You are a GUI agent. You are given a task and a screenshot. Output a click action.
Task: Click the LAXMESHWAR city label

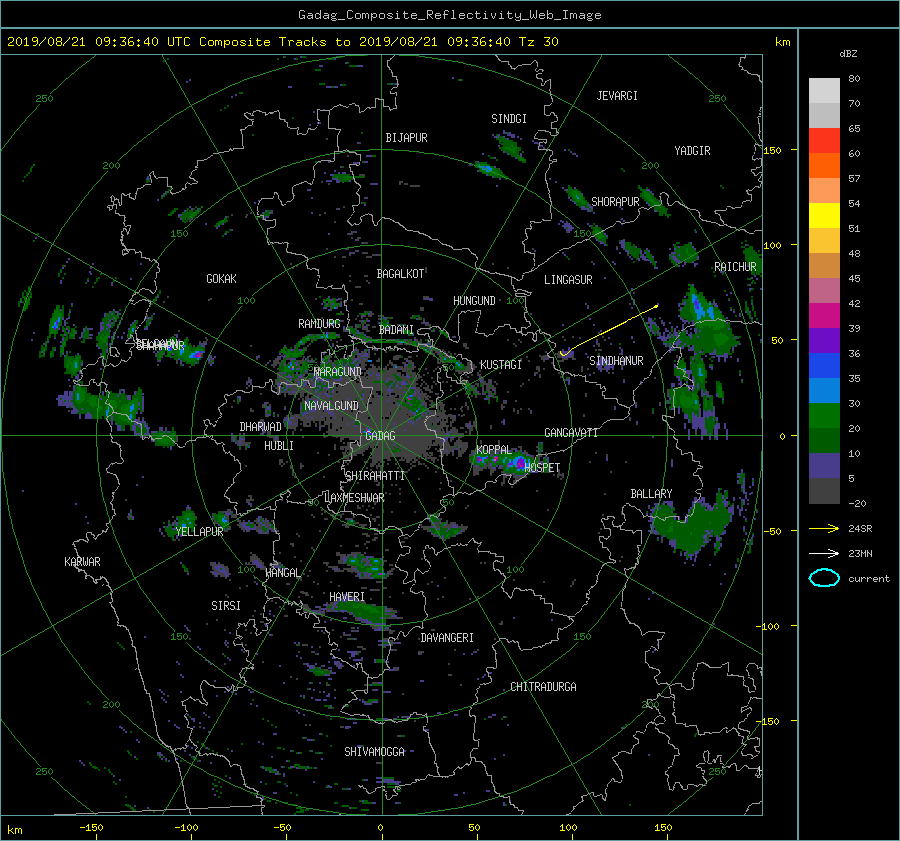click(354, 498)
